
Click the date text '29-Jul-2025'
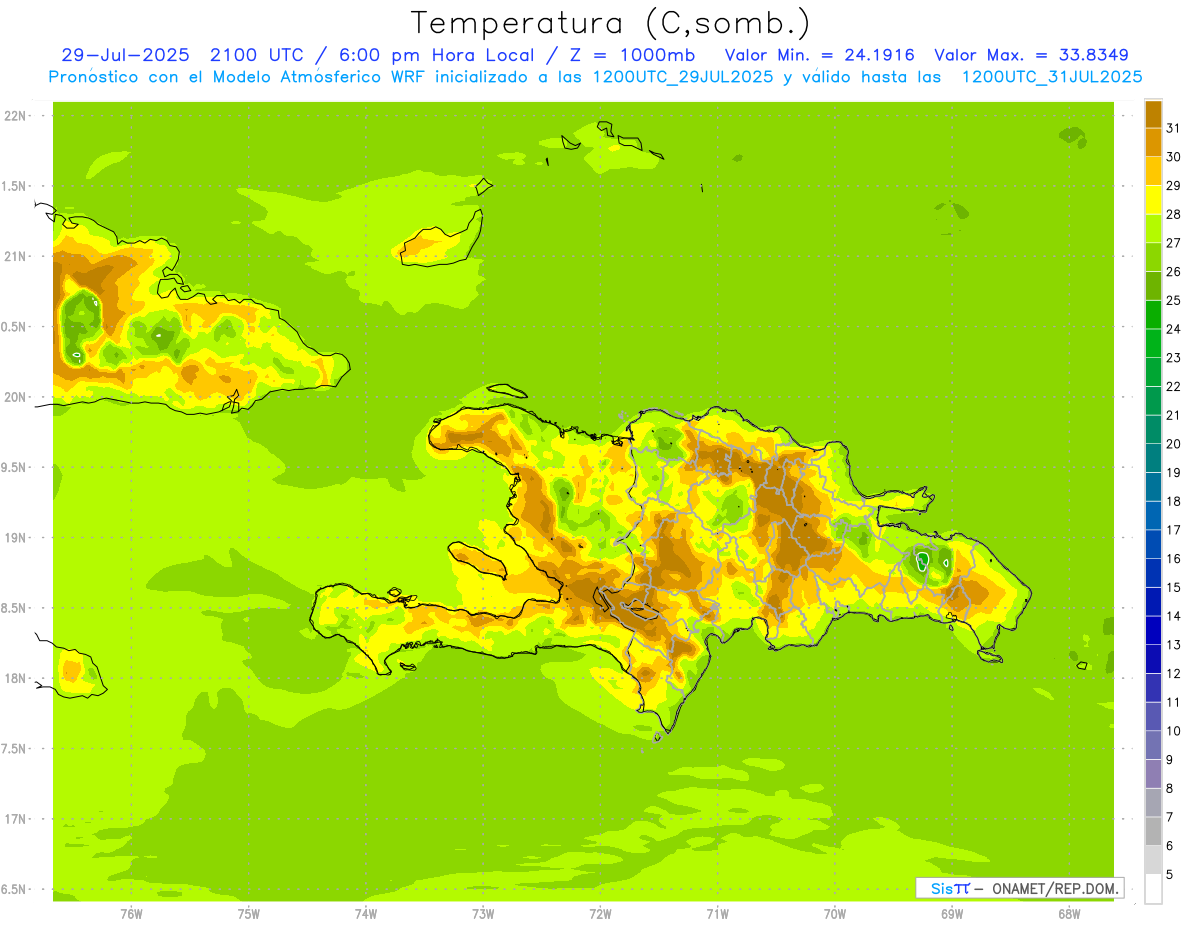(127, 55)
